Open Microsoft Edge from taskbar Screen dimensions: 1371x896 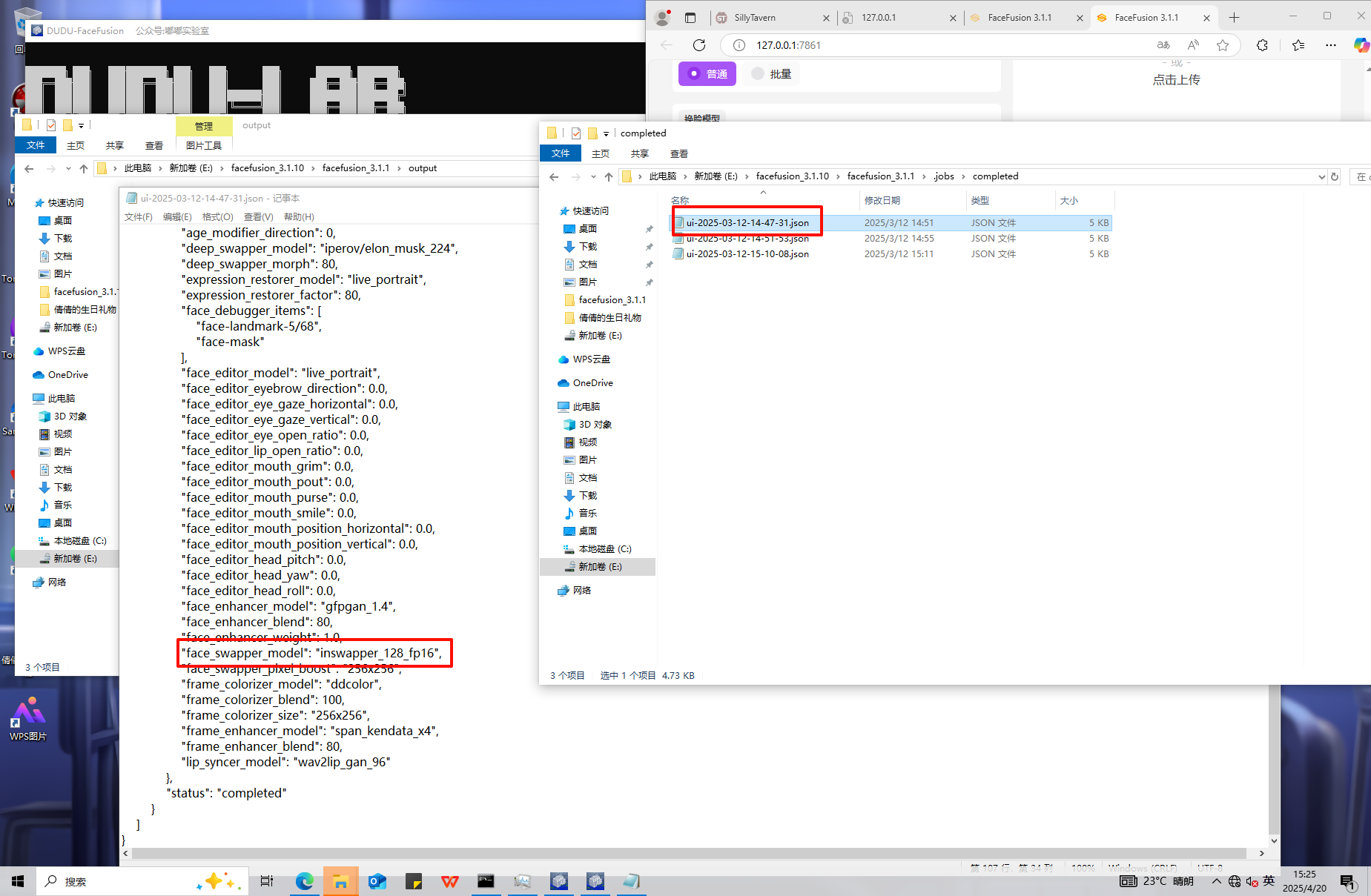[304, 881]
